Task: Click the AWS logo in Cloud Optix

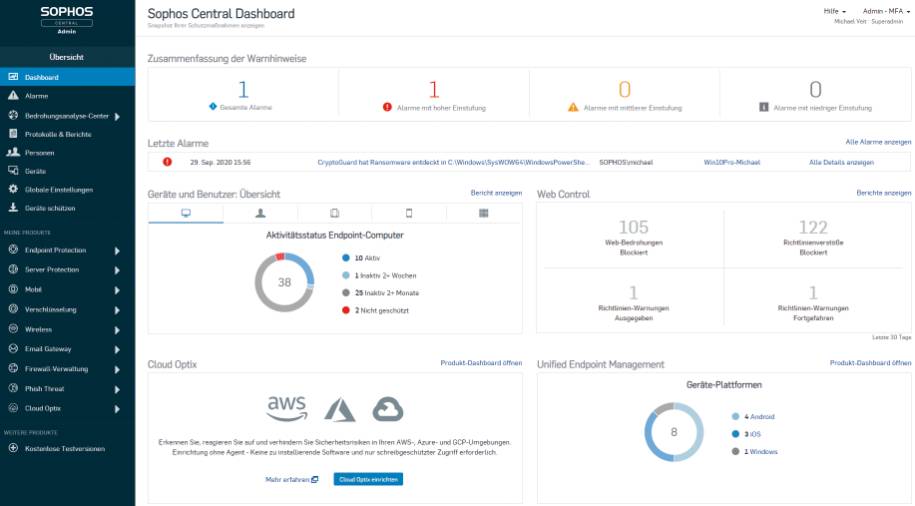Action: [x=287, y=409]
